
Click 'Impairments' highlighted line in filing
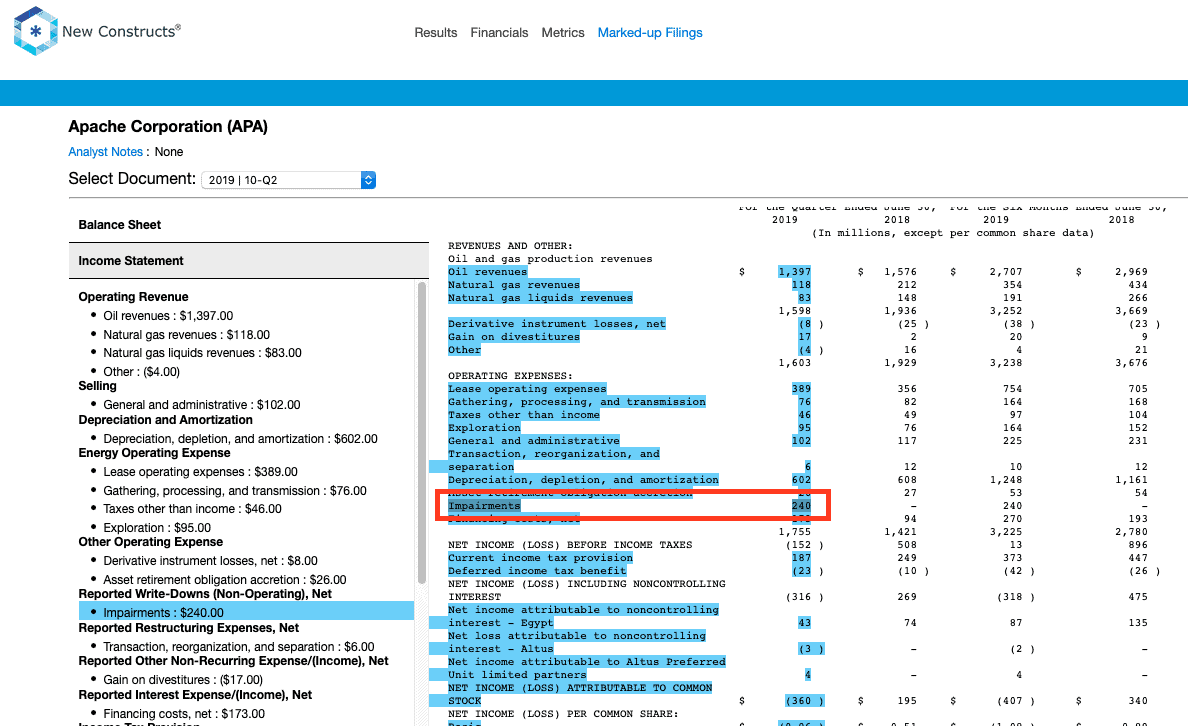pyautogui.click(x=484, y=505)
